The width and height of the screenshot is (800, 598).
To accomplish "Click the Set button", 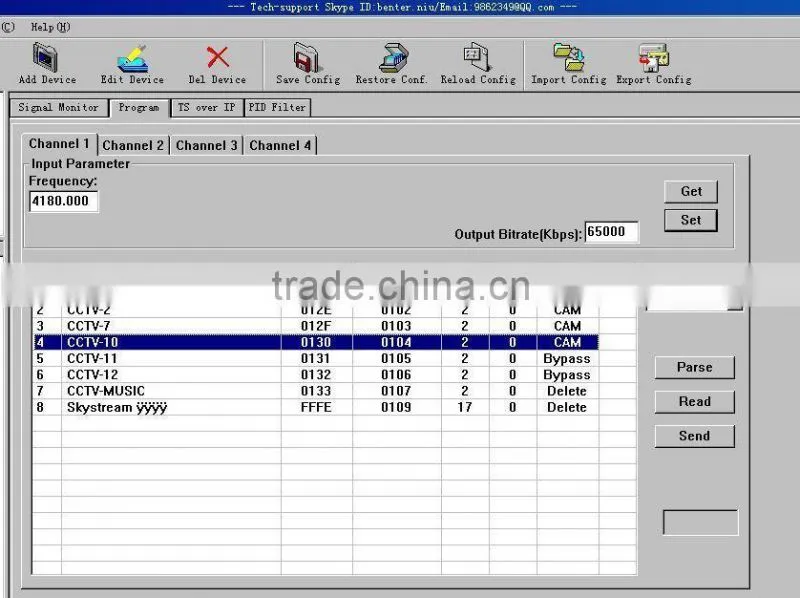I will coord(691,220).
